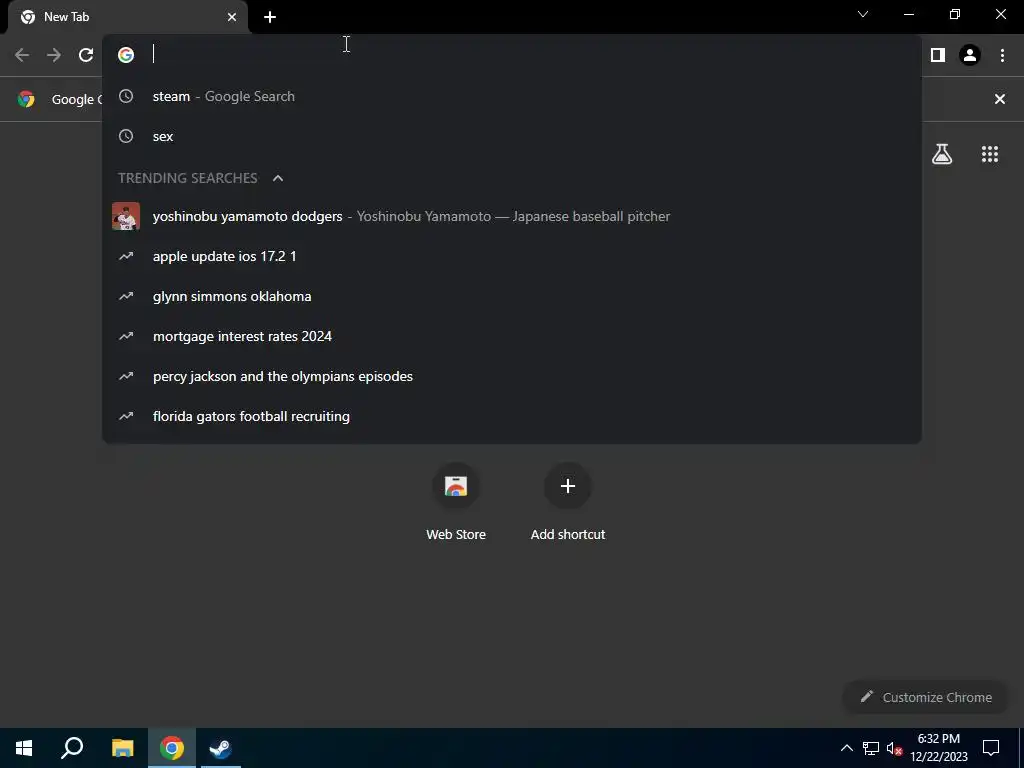Screen dimensions: 1024x768
Task: Select glynn simmons oklahoma suggestion
Action: [x=512, y=296]
